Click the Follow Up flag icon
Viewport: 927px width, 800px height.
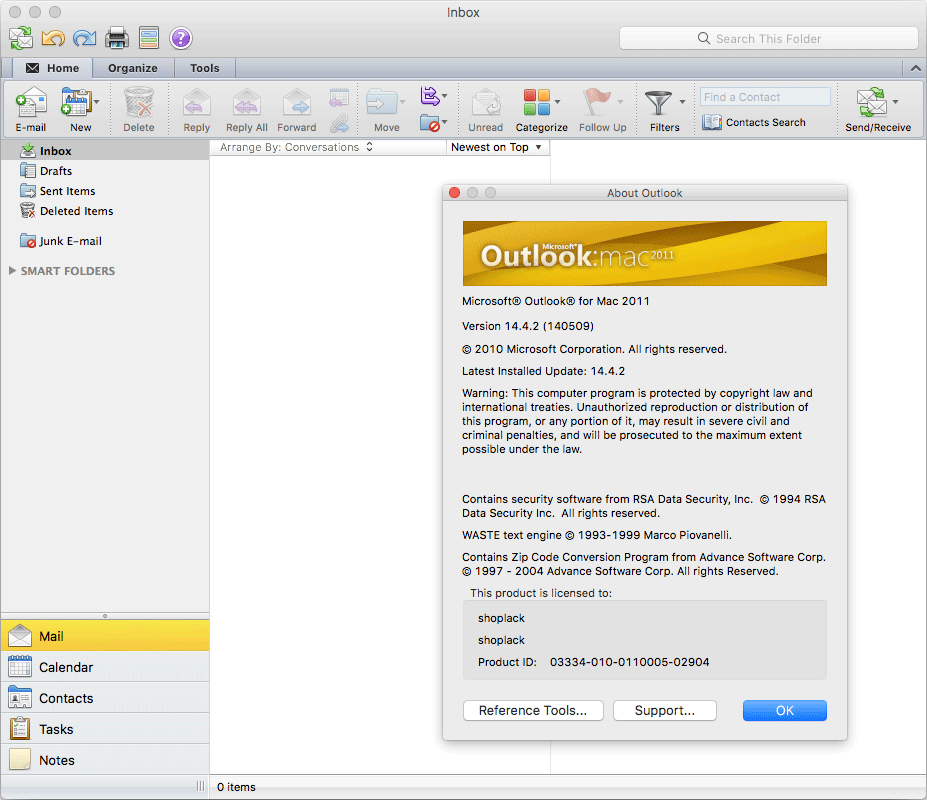(x=597, y=102)
